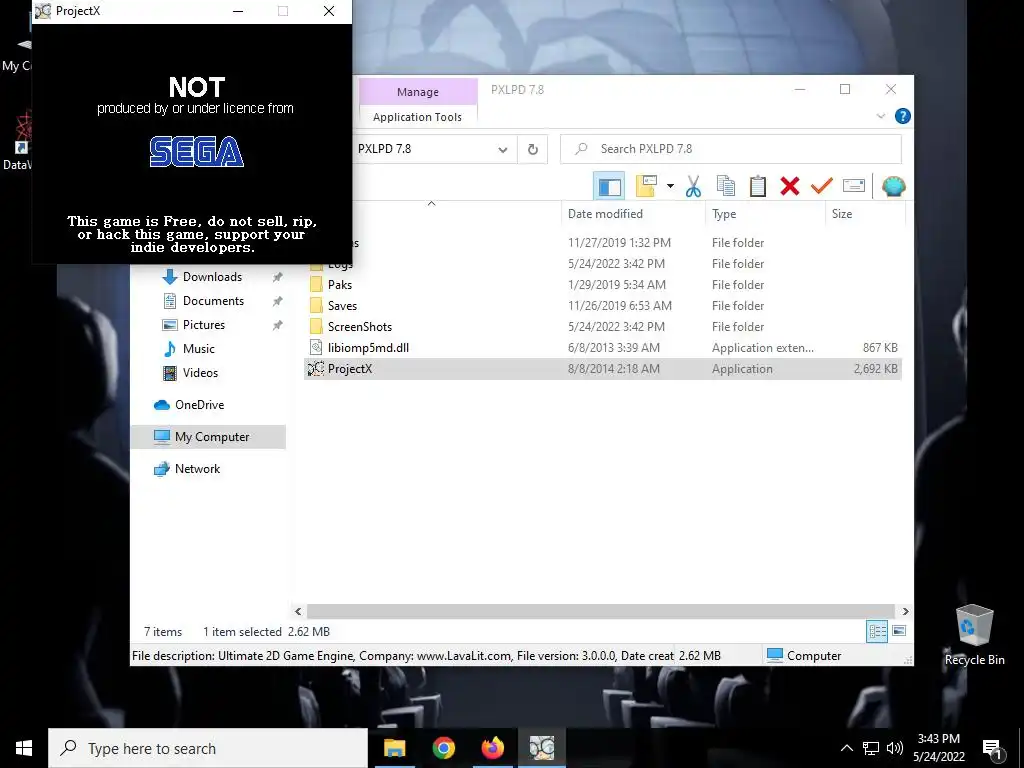Sort by the Type column header

pos(765,214)
